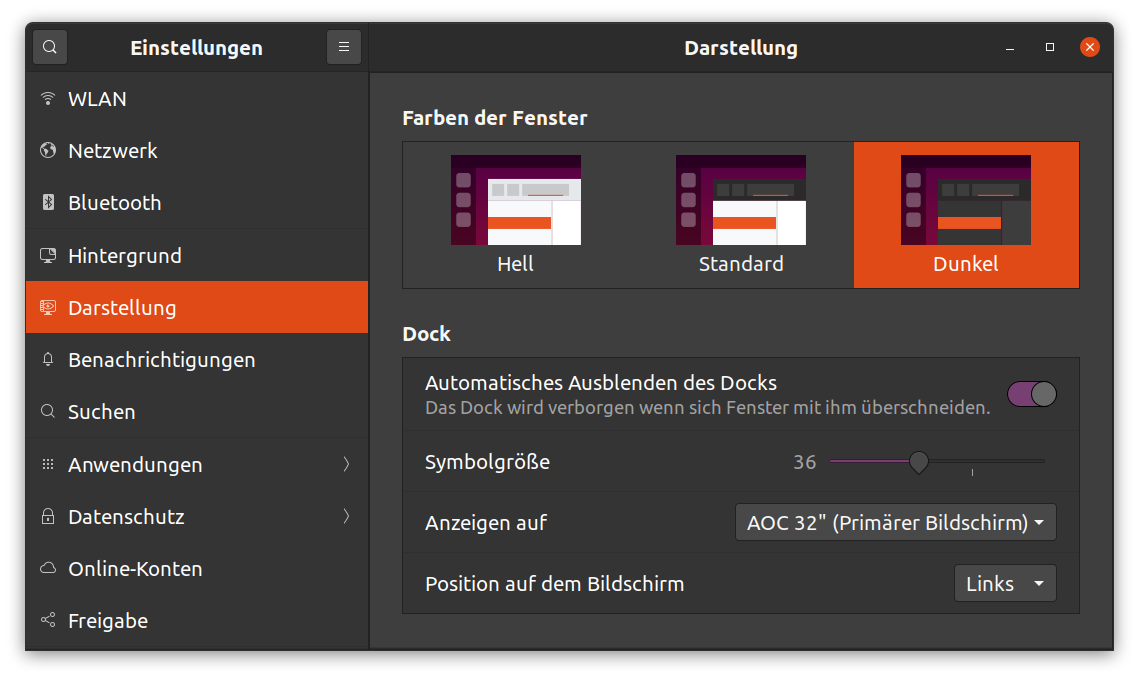Select the Hell window color theme
Image resolution: width=1139 pixels, height=679 pixels.
[515, 214]
